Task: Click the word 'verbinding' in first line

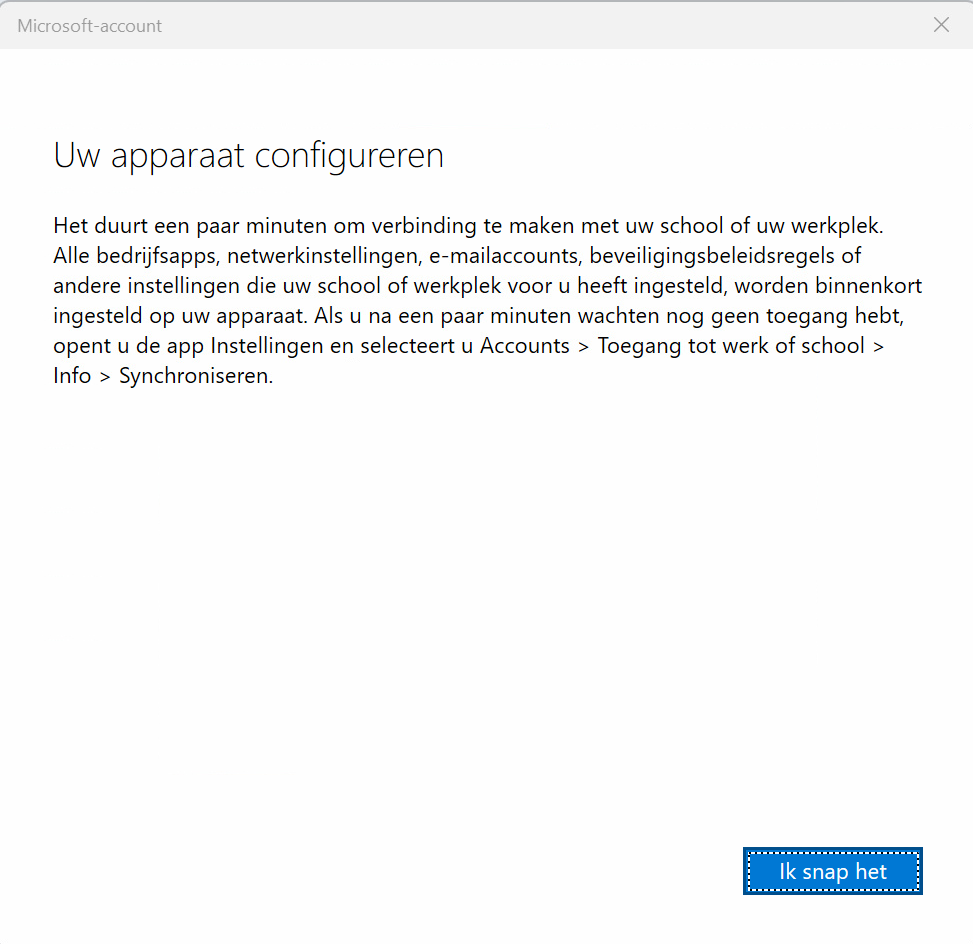Action: (x=424, y=226)
